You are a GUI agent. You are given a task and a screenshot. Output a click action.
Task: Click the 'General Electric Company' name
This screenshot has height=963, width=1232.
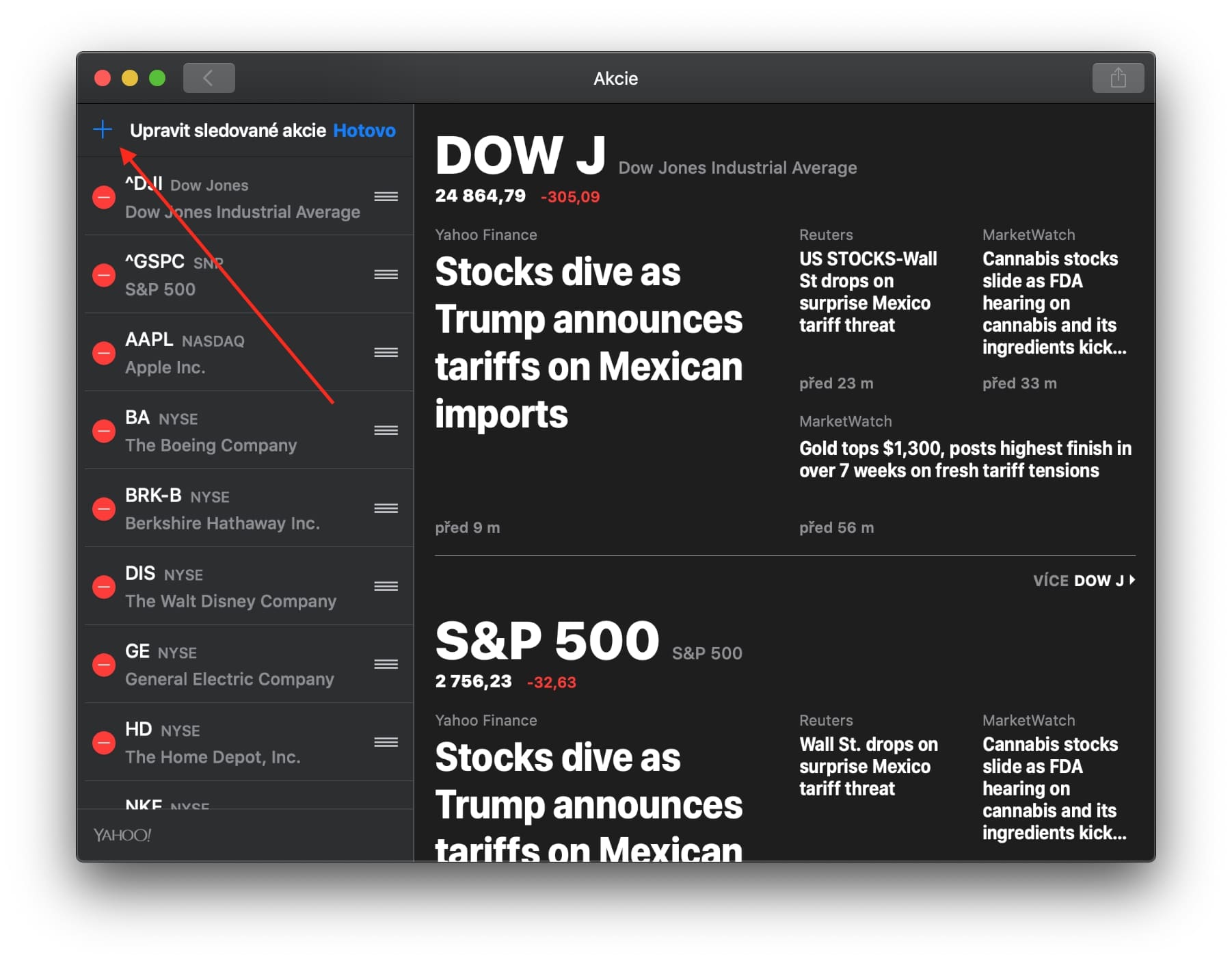230,679
